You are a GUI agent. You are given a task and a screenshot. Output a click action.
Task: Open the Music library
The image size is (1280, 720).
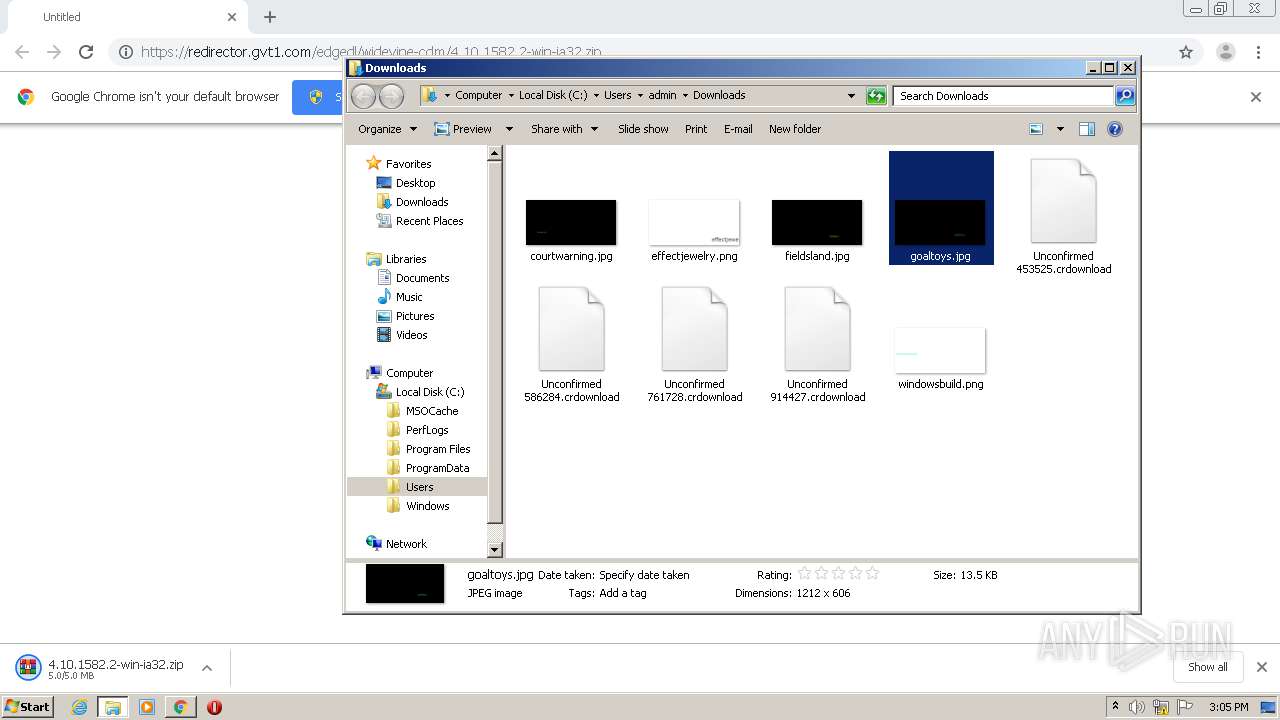click(x=400, y=297)
